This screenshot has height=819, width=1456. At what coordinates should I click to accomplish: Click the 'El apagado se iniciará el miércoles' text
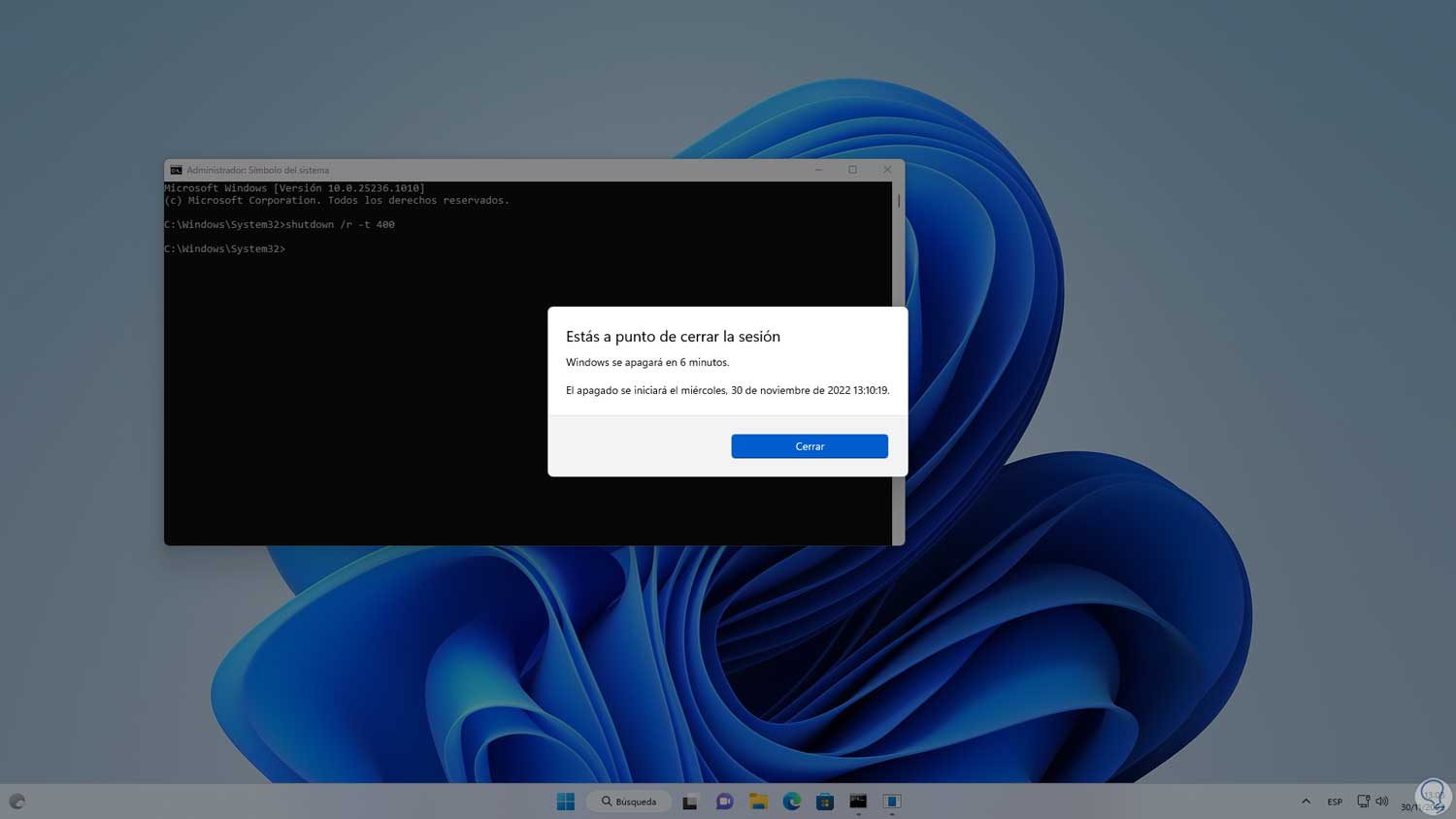click(727, 390)
